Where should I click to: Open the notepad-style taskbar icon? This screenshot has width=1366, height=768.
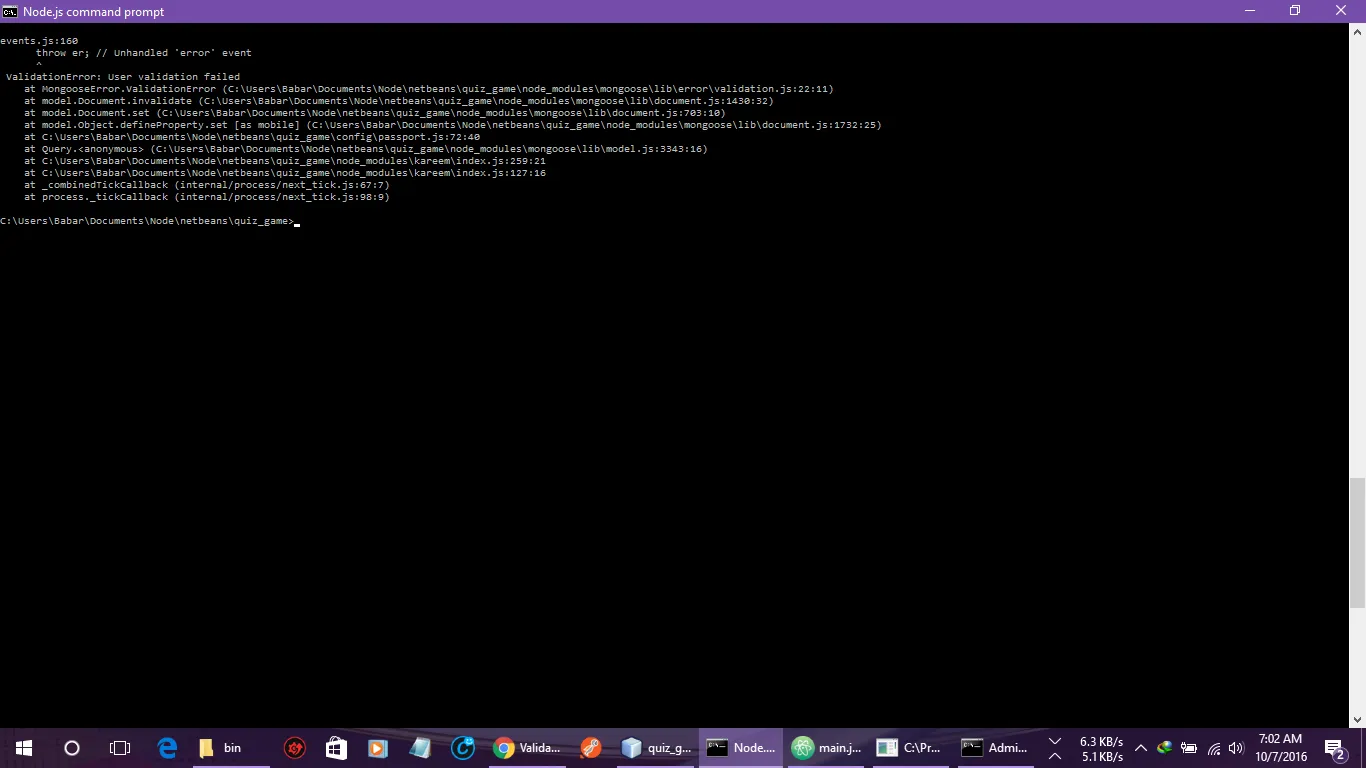point(420,748)
